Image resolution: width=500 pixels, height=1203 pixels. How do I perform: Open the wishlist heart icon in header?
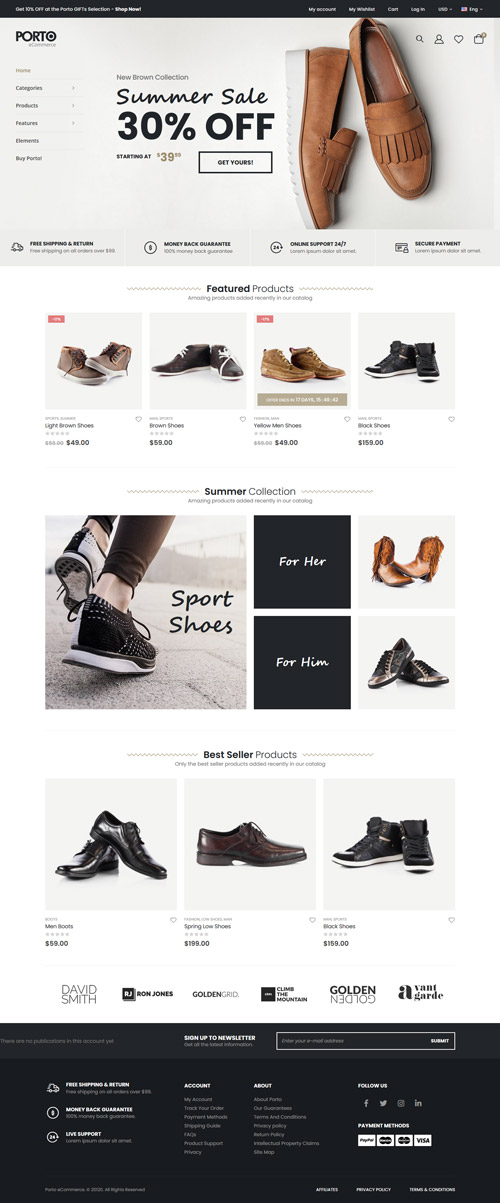pos(459,39)
